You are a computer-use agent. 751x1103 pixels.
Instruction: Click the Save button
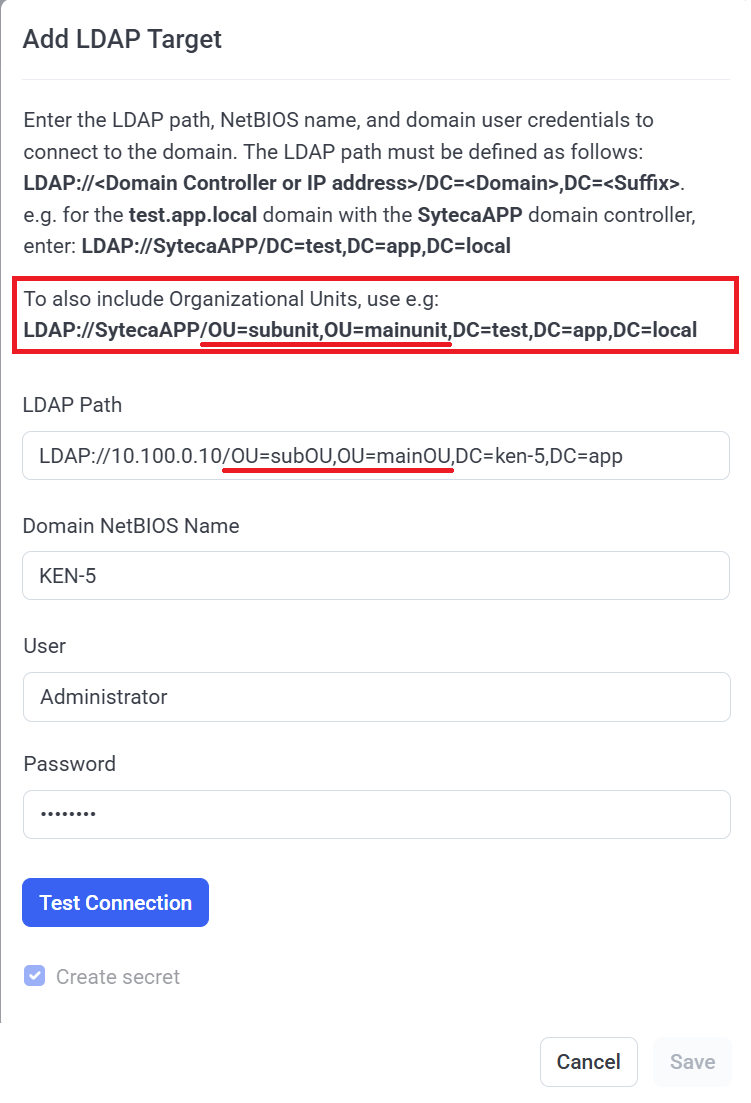(692, 1062)
